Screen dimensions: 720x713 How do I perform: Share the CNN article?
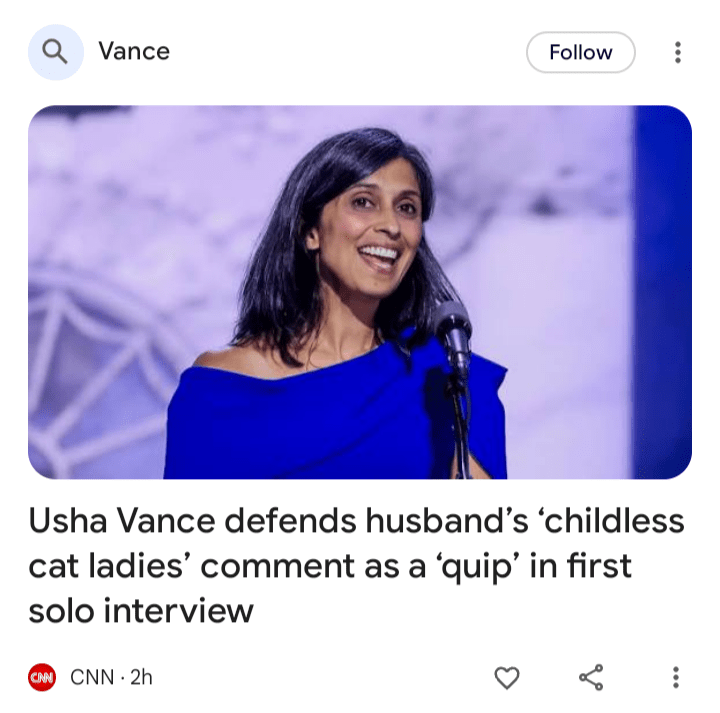pos(591,677)
